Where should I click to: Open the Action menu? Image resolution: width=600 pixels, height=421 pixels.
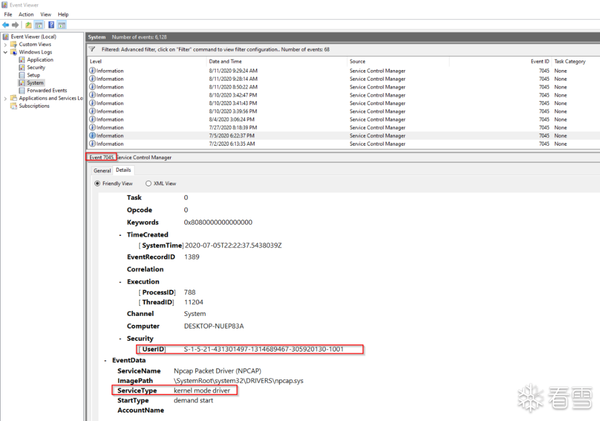point(26,15)
